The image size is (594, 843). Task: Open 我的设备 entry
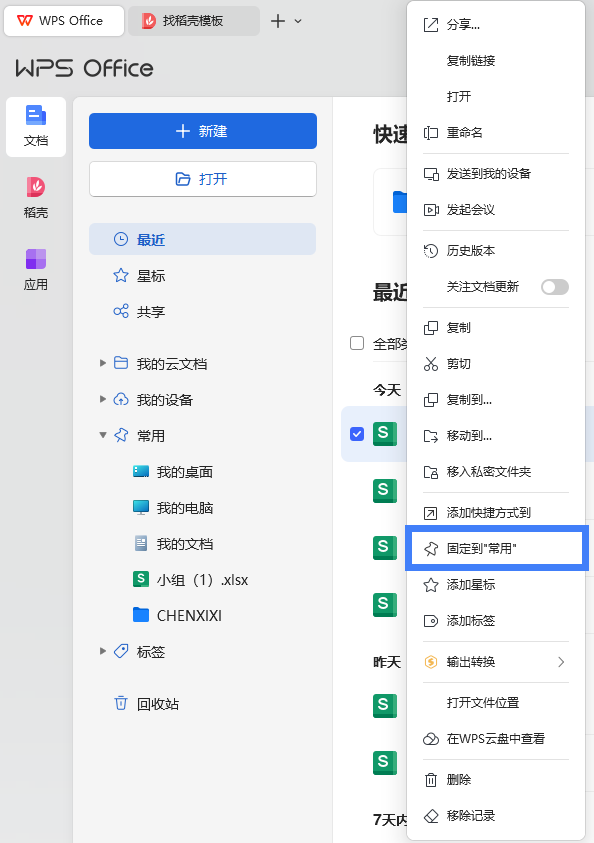click(153, 399)
